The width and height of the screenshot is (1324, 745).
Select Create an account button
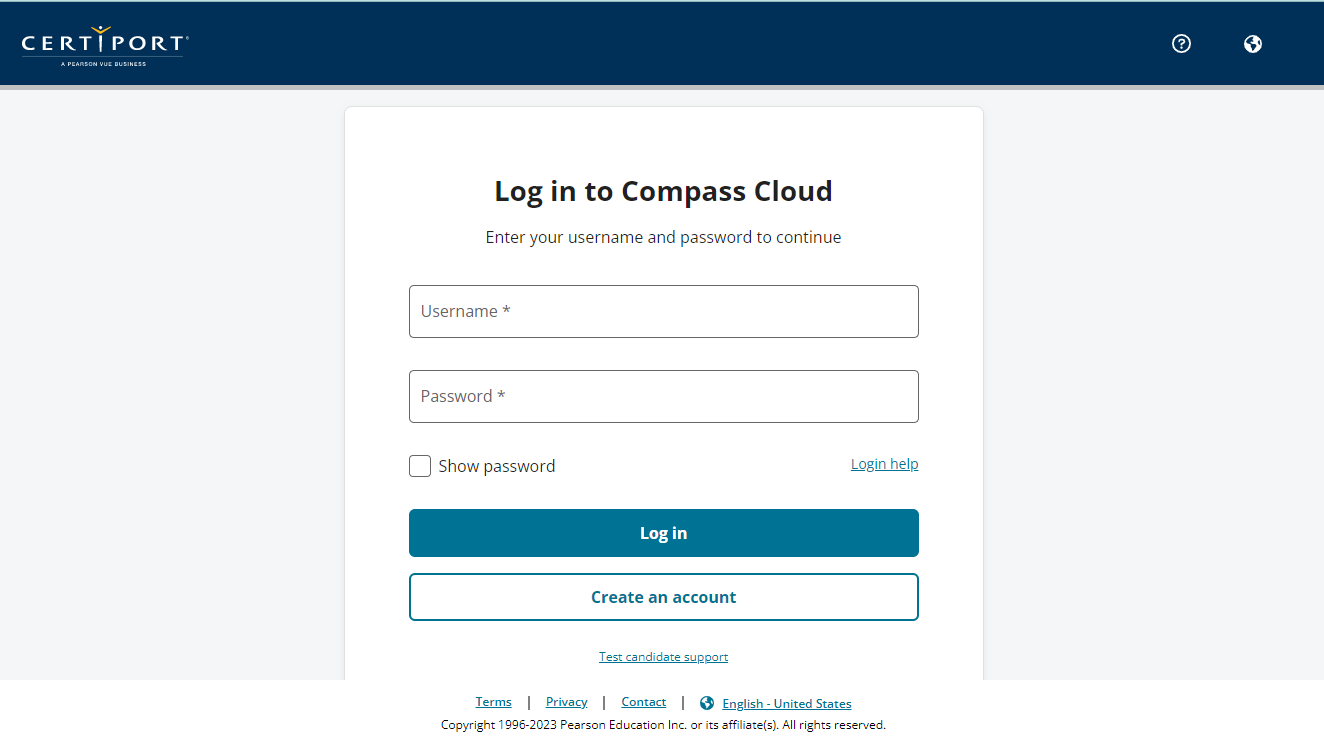[x=664, y=597]
